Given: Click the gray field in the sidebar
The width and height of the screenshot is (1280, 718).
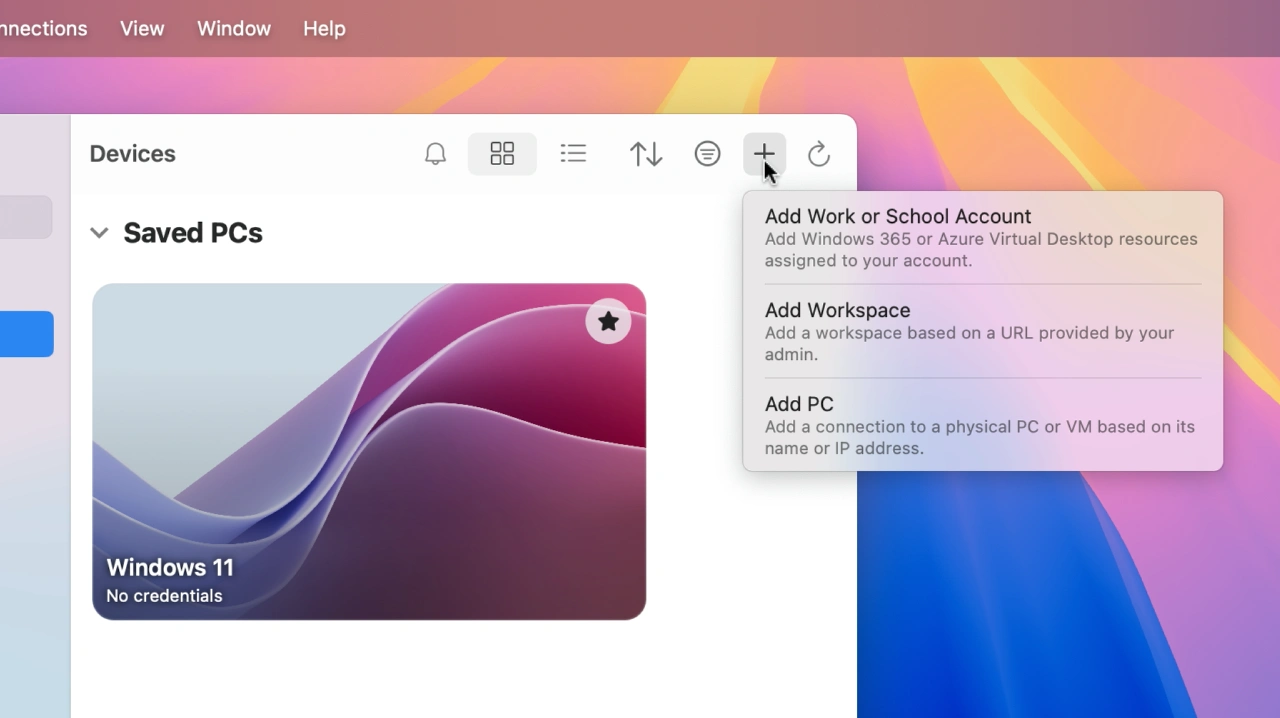Looking at the screenshot, I should [x=26, y=217].
